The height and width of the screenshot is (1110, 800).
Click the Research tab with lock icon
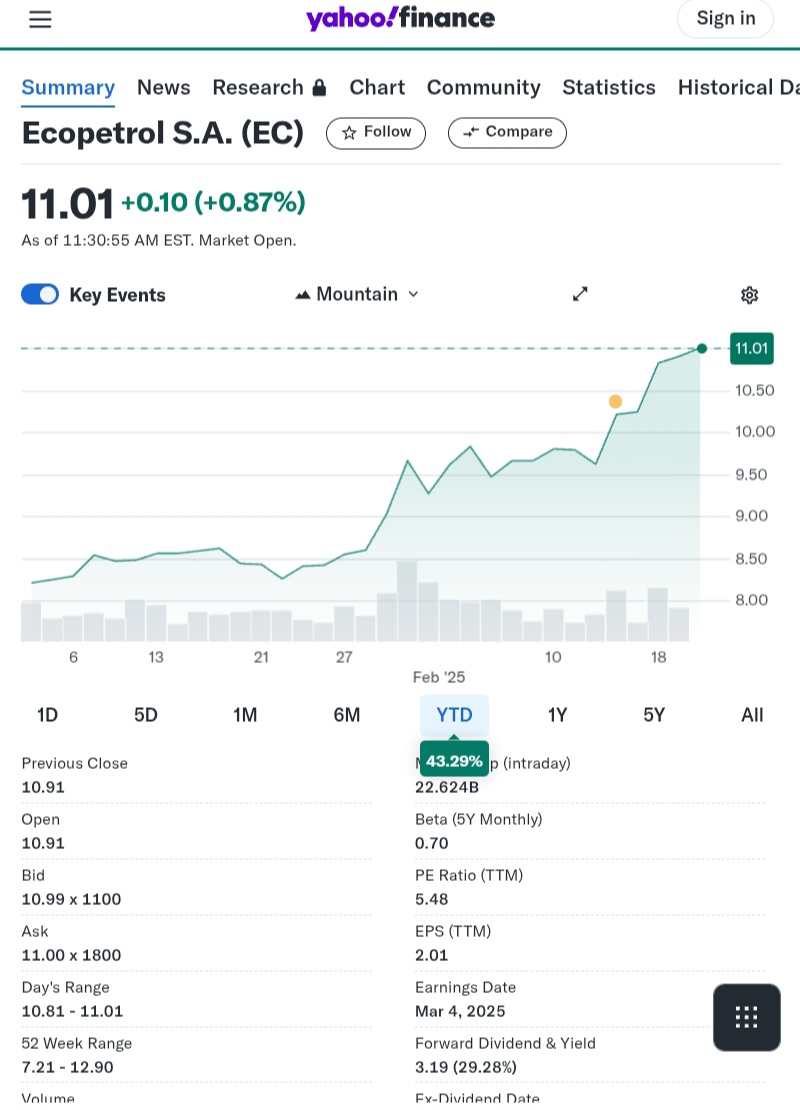(x=269, y=88)
